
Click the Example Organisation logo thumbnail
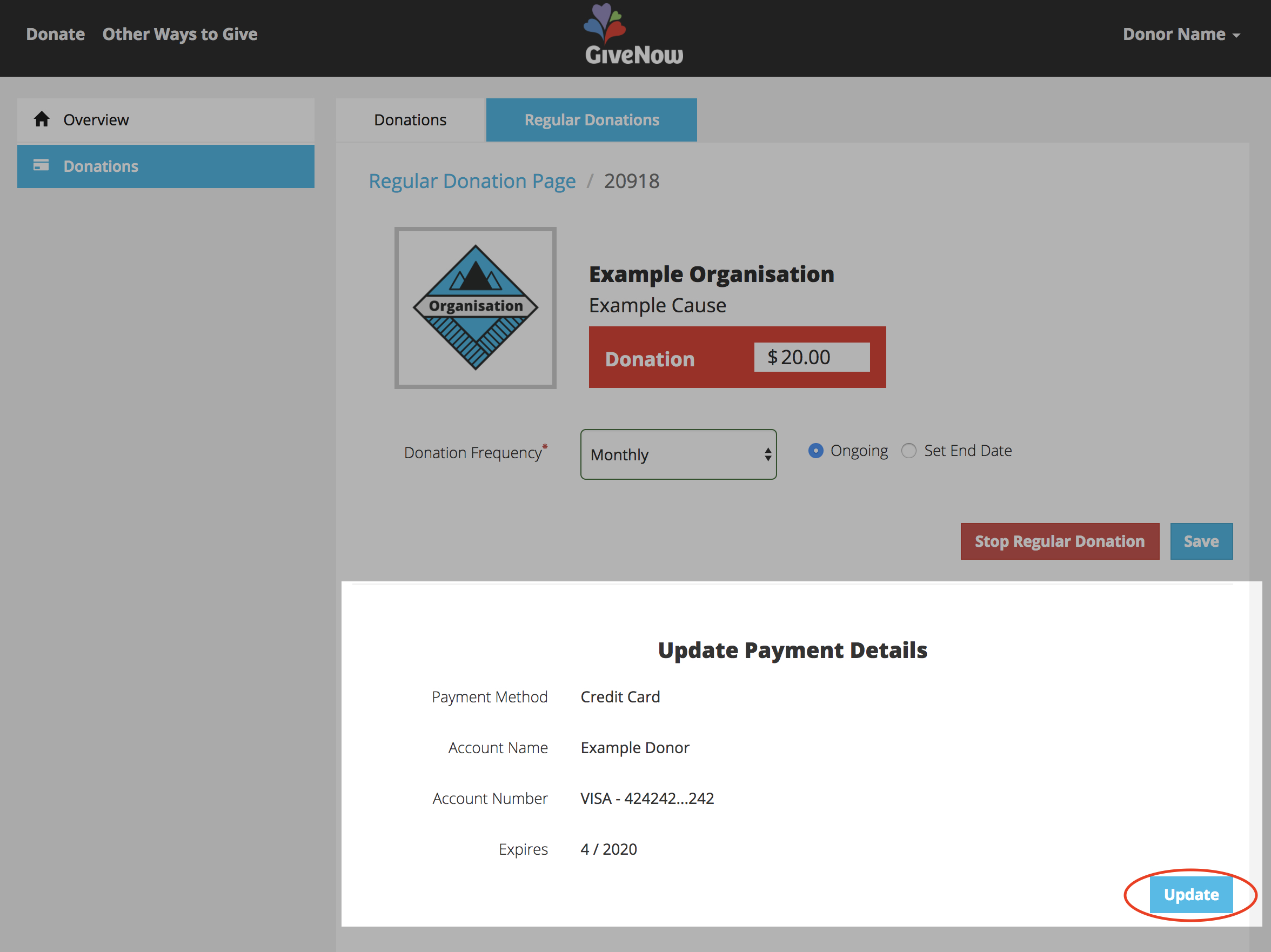(475, 308)
